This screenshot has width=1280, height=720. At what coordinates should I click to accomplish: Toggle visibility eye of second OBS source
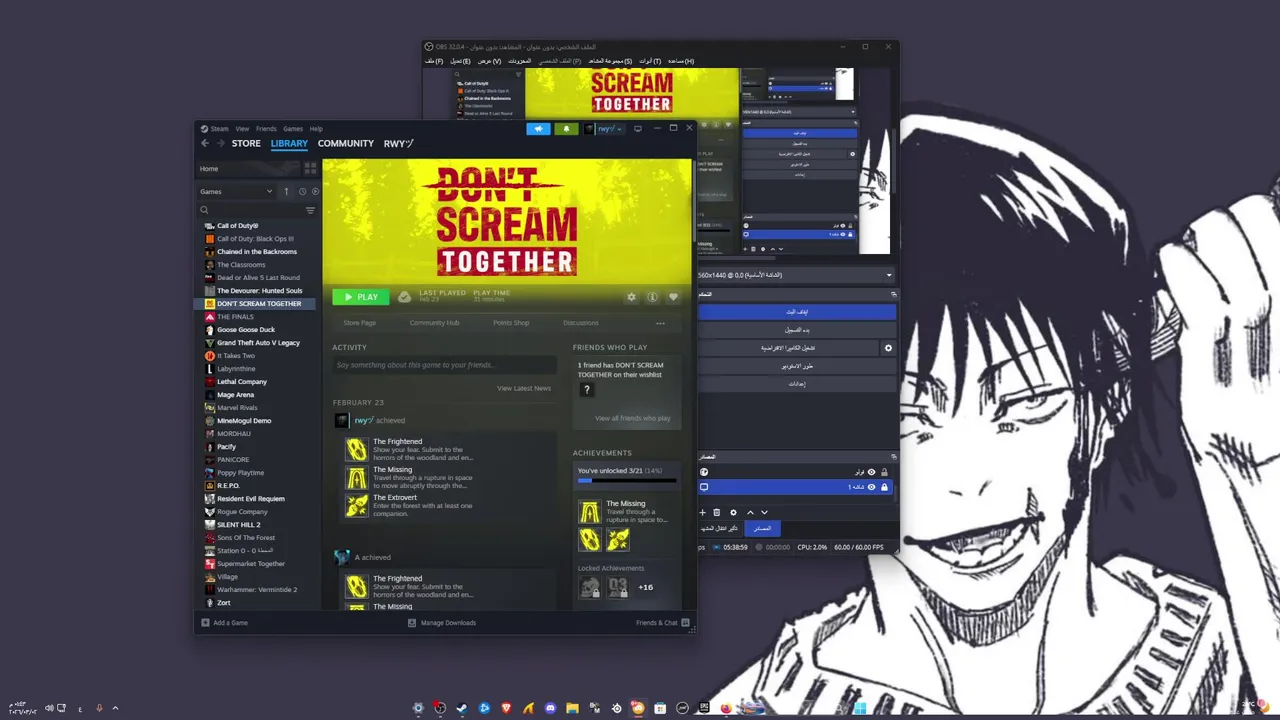pyautogui.click(x=871, y=487)
